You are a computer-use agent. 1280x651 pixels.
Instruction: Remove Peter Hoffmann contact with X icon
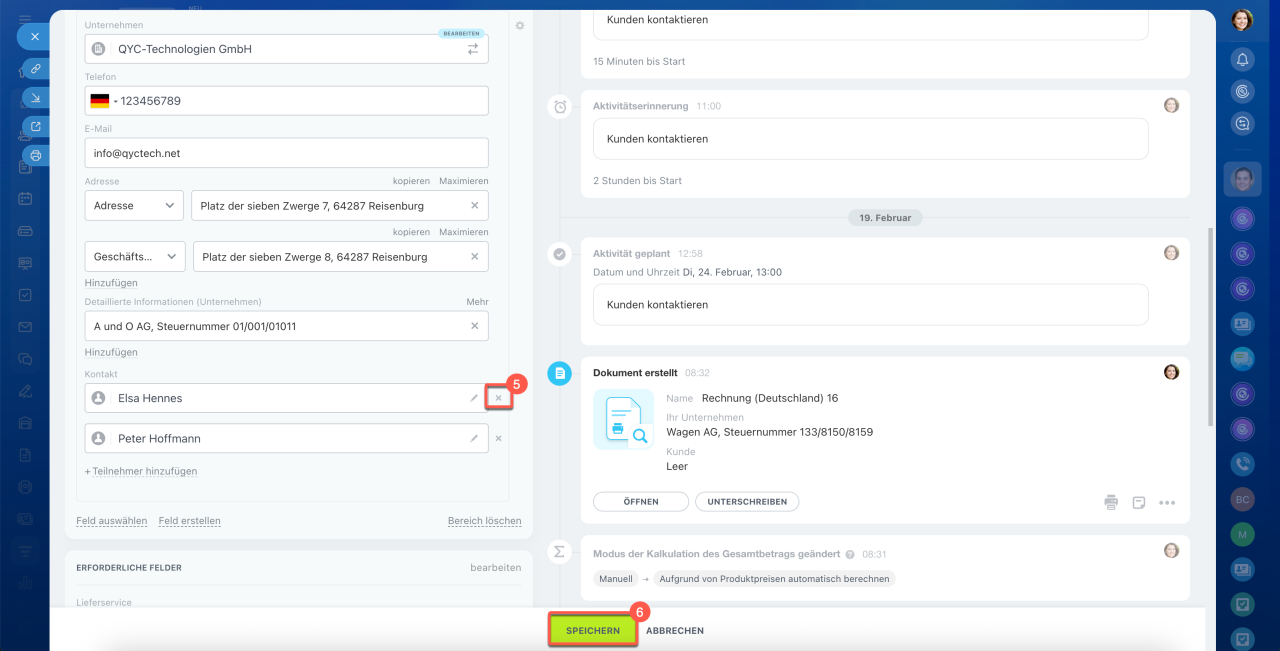pos(498,439)
